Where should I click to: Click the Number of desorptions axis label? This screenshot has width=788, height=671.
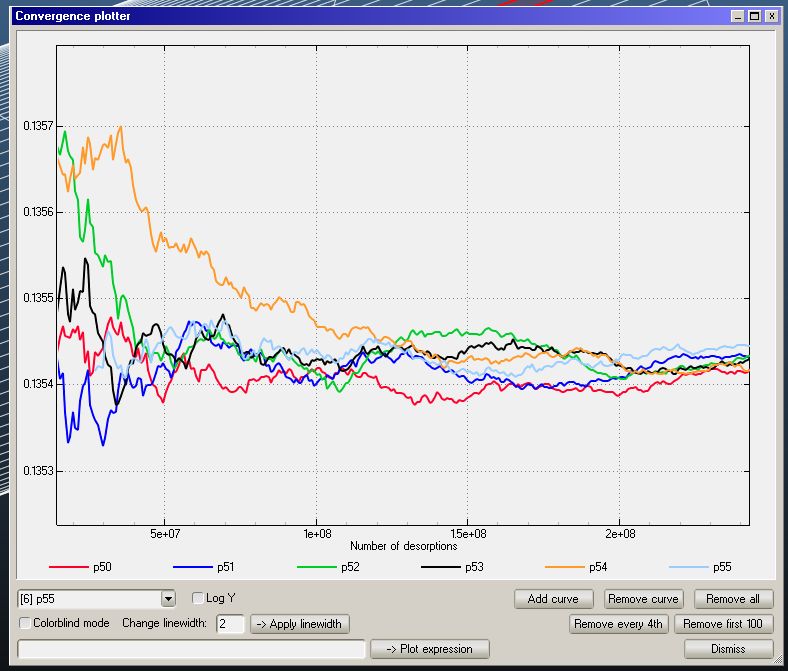(x=404, y=546)
